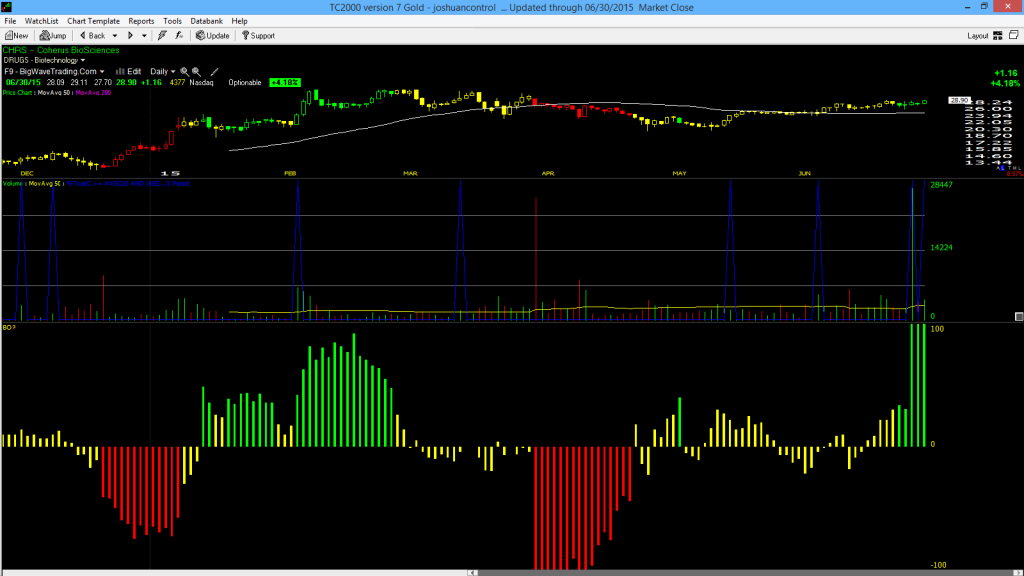Screen dimensions: 1024x576
Task: Open the Reports menu
Action: click(141, 21)
